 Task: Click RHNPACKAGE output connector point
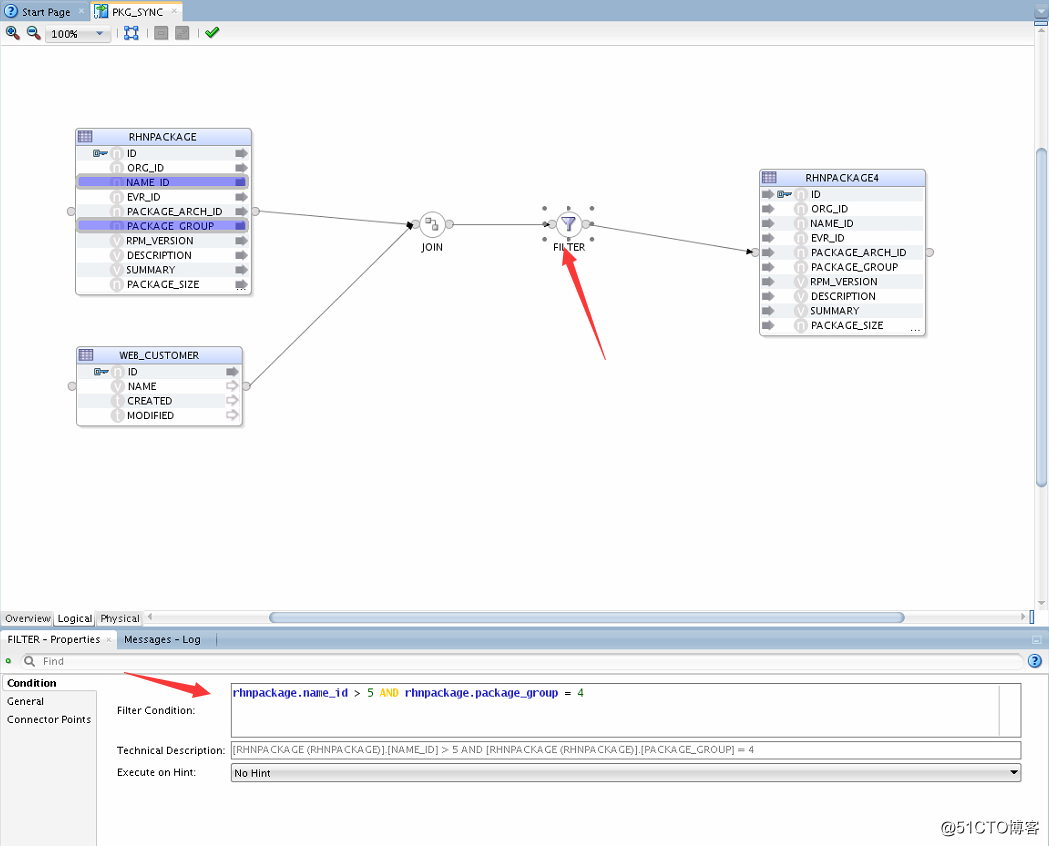point(256,211)
